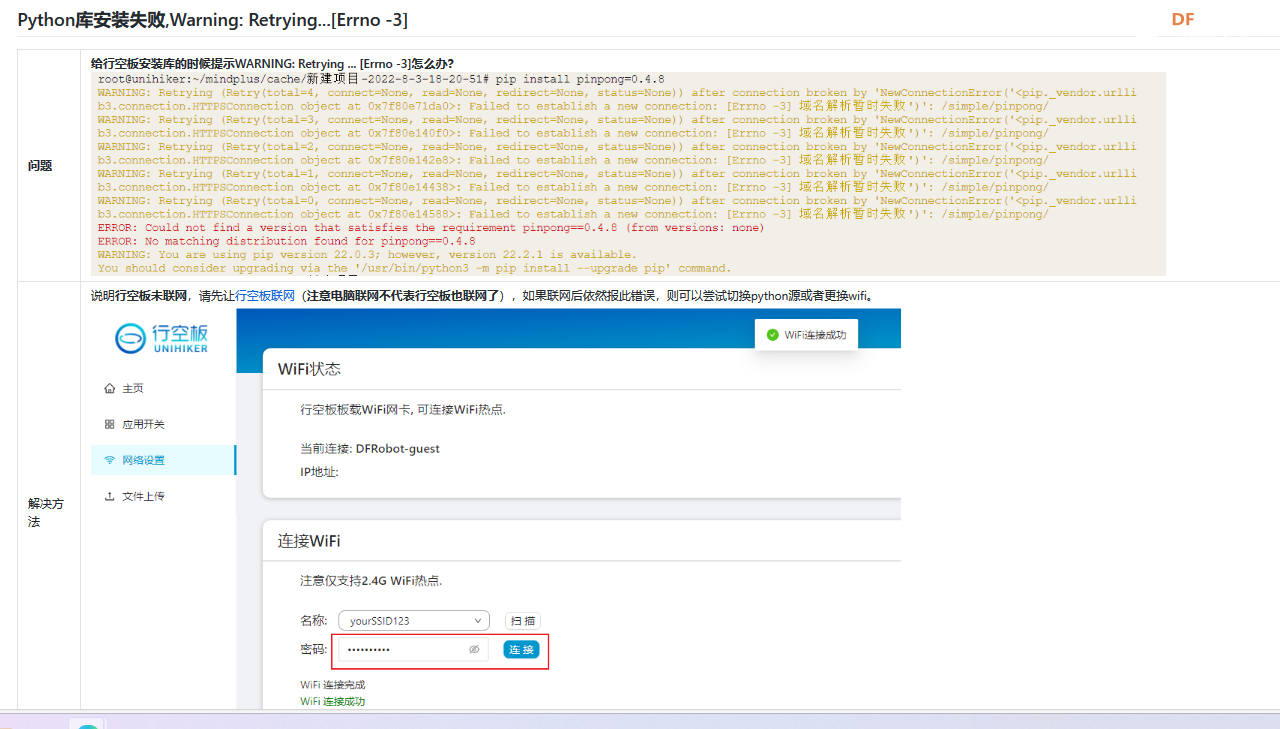Open 应用开关 in the sidebar
The width and height of the screenshot is (1280, 729).
(135, 424)
